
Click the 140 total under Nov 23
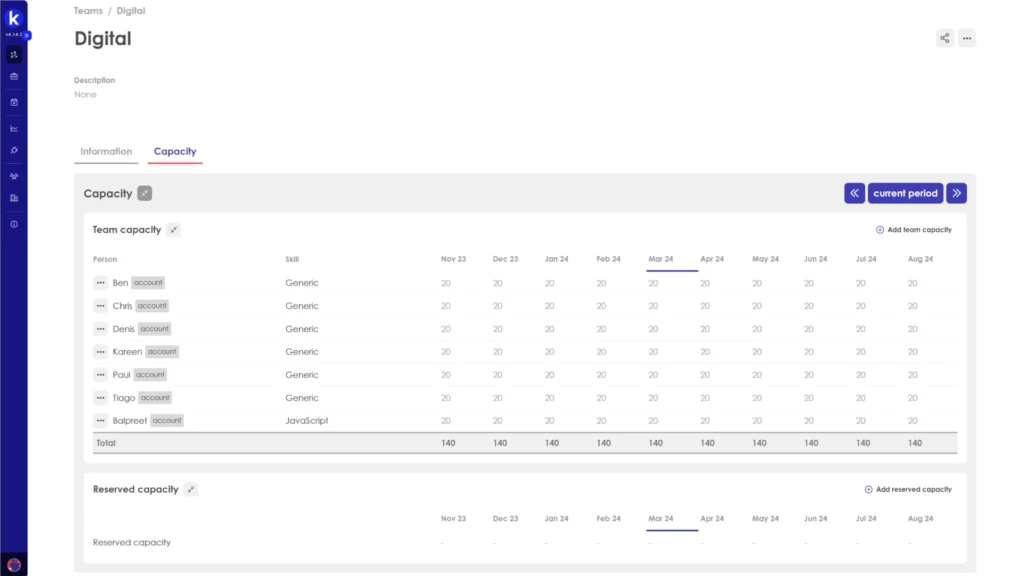[x=448, y=443]
